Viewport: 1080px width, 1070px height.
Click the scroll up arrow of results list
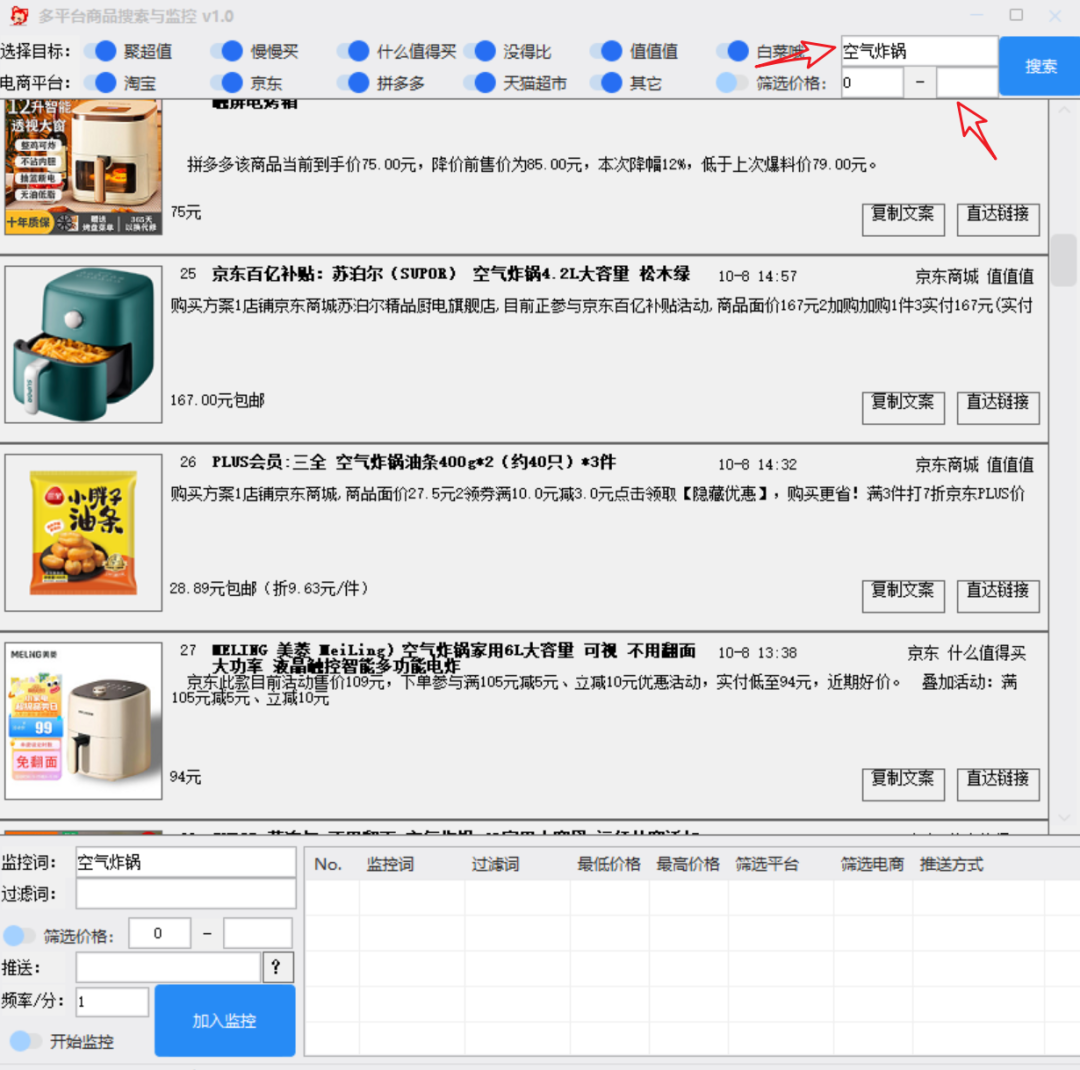pyautogui.click(x=1064, y=110)
